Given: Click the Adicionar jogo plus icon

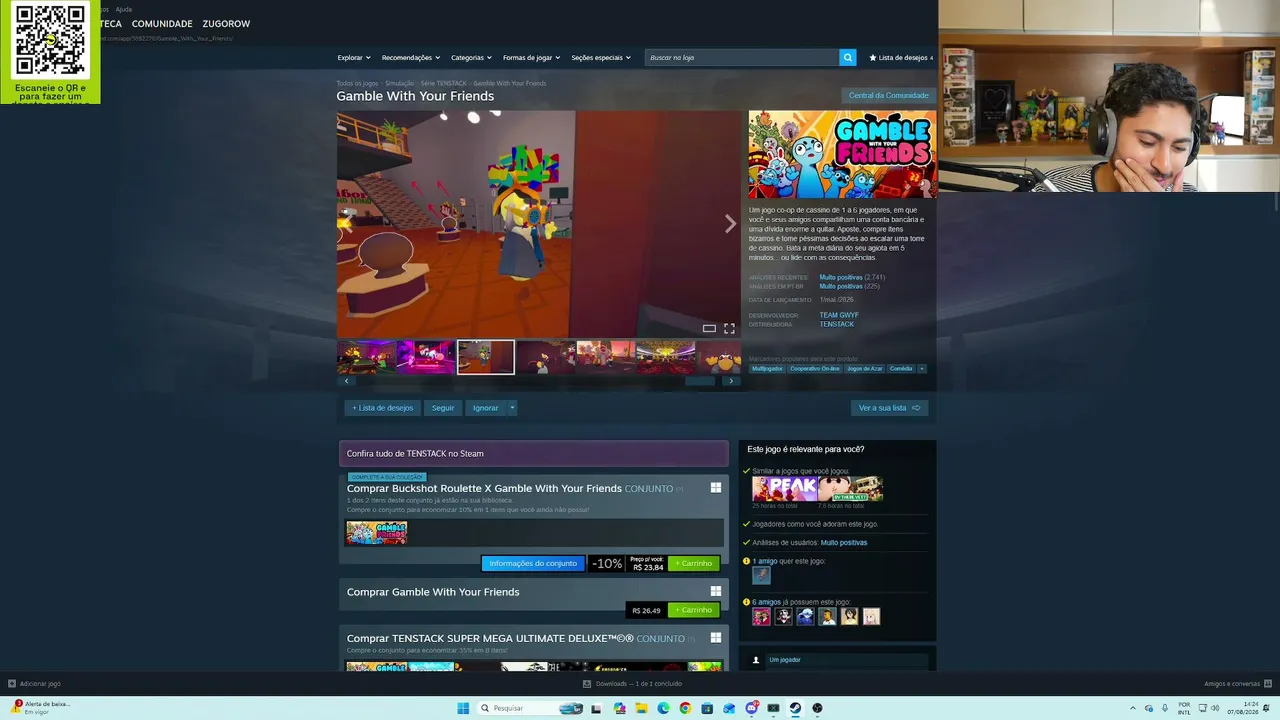Looking at the screenshot, I should point(12,684).
